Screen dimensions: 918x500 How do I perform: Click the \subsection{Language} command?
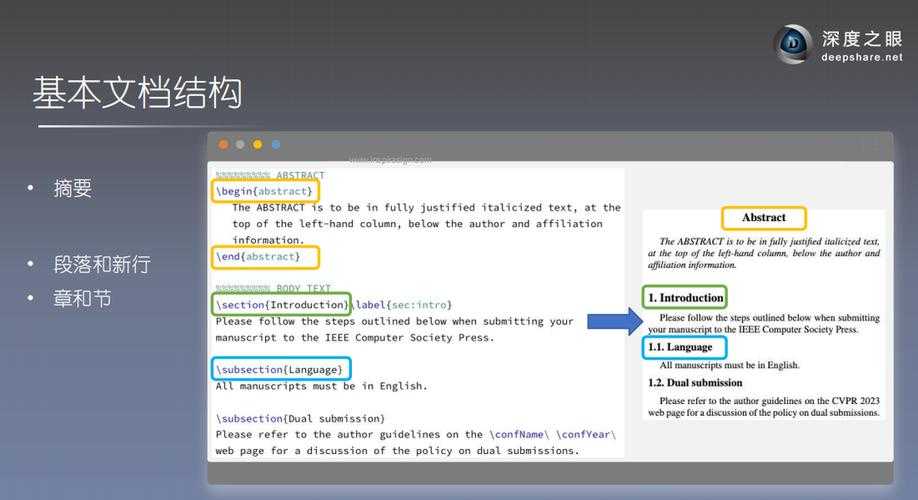[281, 369]
